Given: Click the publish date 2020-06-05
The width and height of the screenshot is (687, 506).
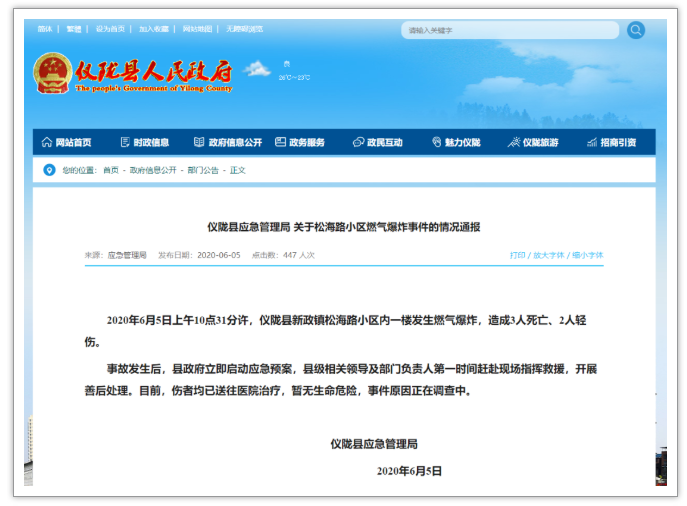Looking at the screenshot, I should coord(219,255).
